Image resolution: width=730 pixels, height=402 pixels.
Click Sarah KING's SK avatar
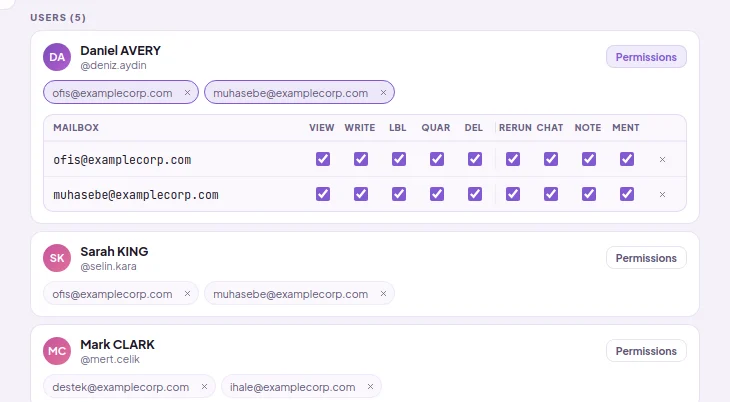(57, 258)
